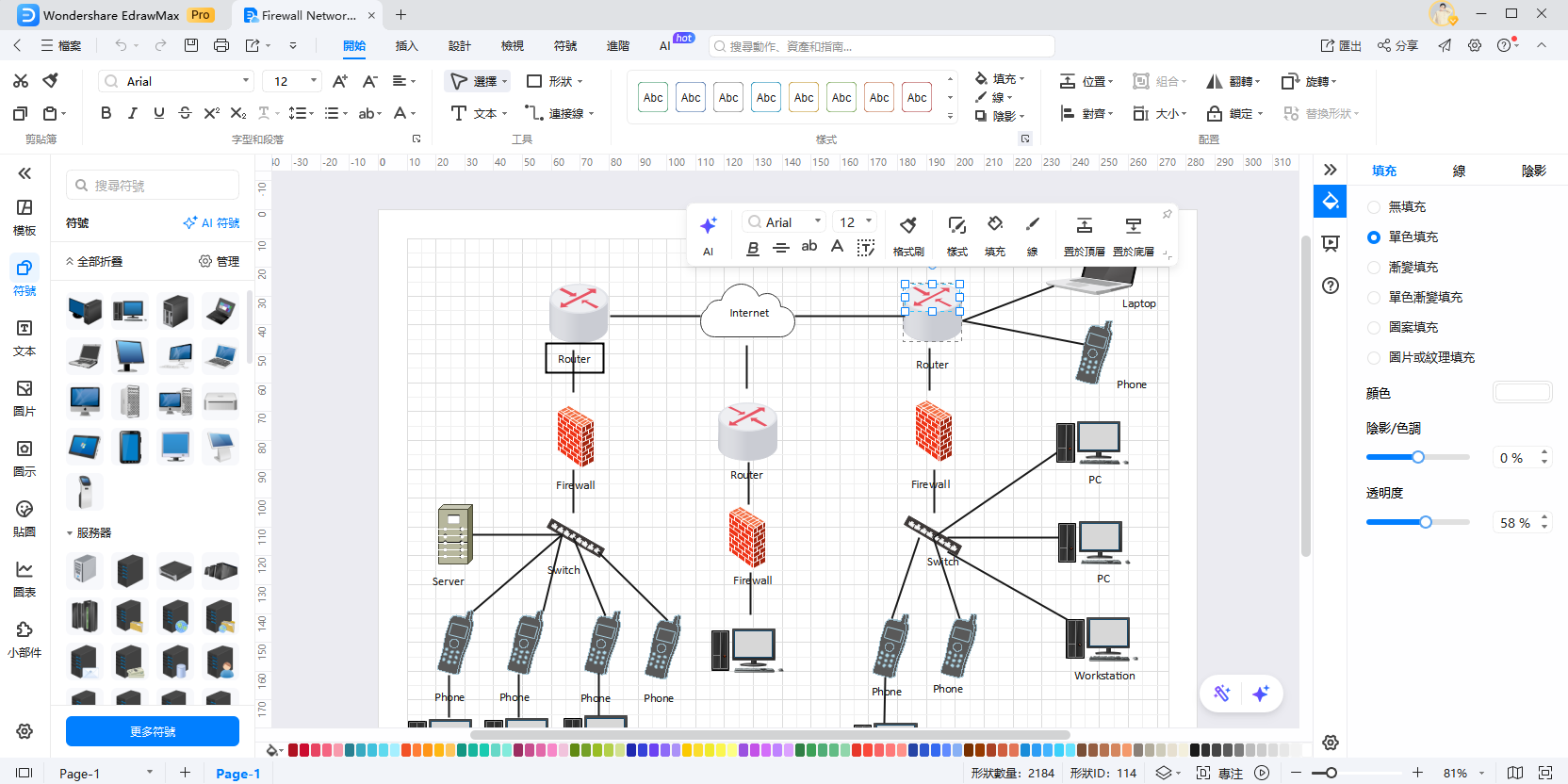Viewport: 1568px width, 784px height.
Task: Select the Pattern Fill radio option
Action: click(x=1374, y=328)
